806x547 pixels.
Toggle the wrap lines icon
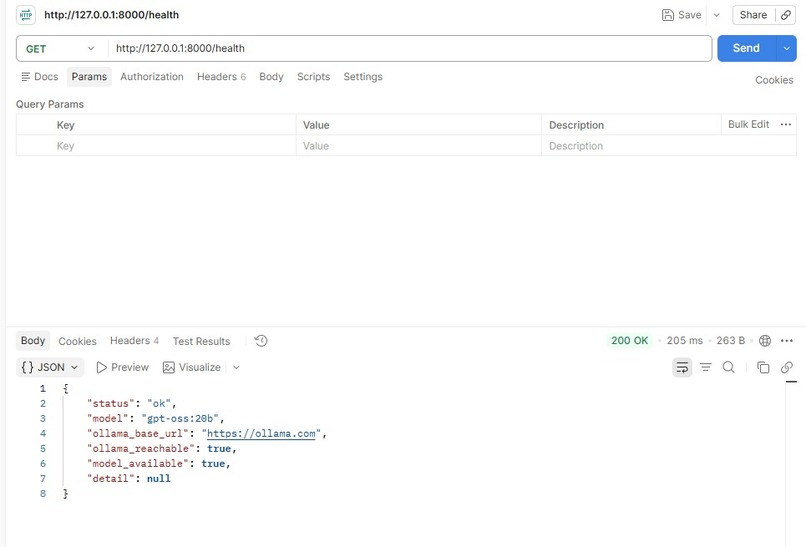[682, 367]
